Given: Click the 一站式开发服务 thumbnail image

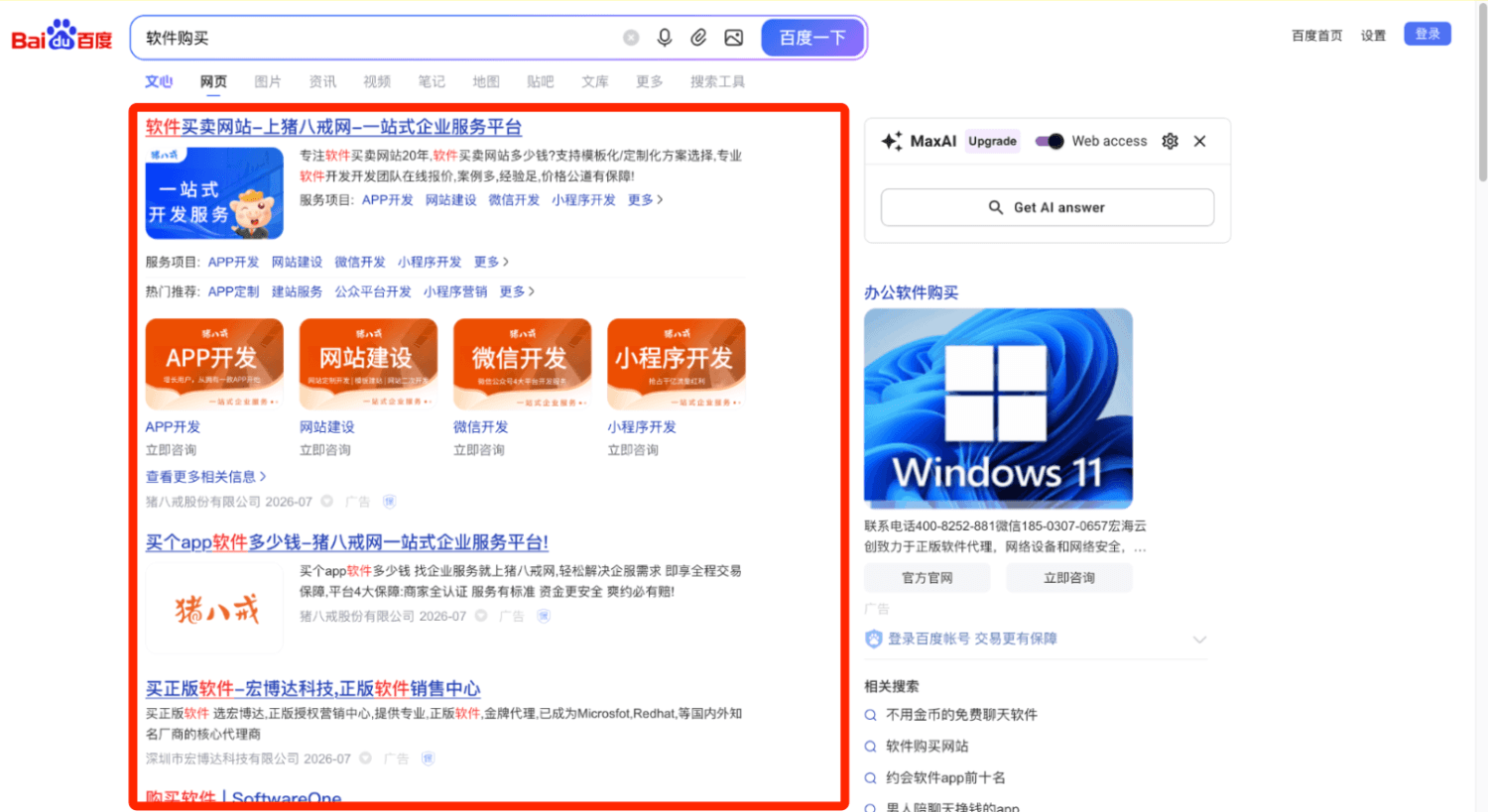Looking at the screenshot, I should [214, 193].
